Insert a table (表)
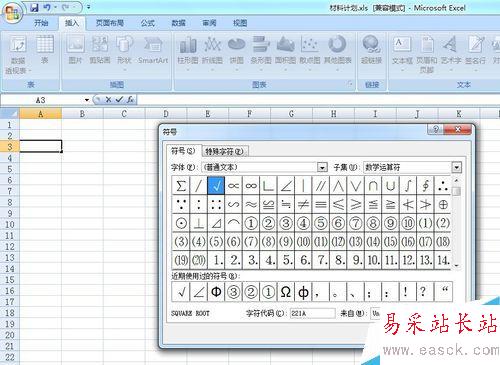500x365 pixels. click(45, 50)
